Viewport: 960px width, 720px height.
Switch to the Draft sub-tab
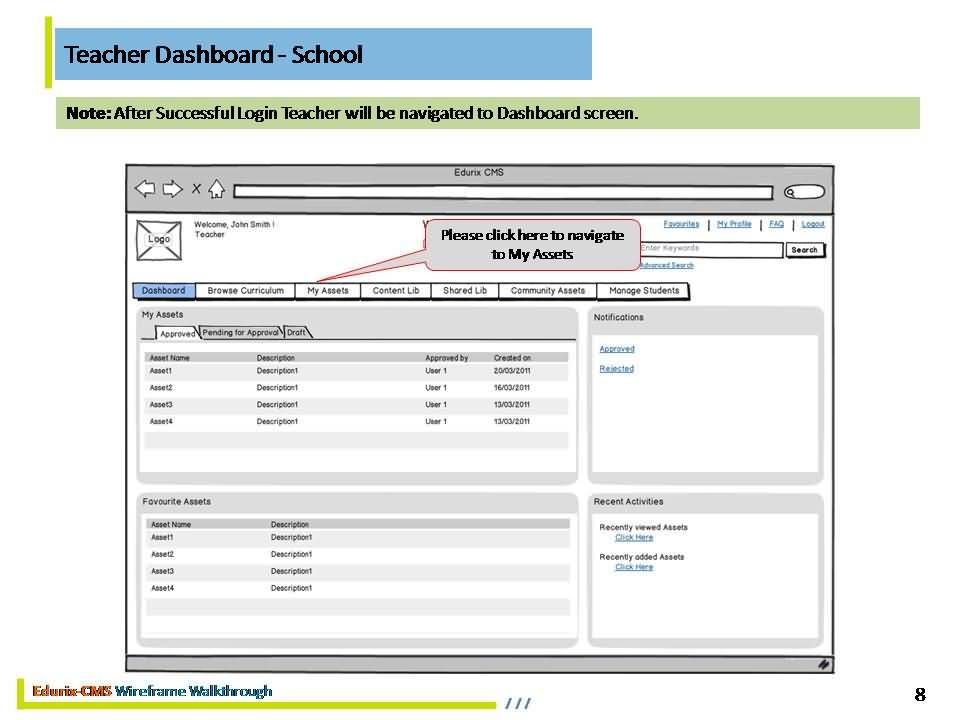pyautogui.click(x=297, y=333)
